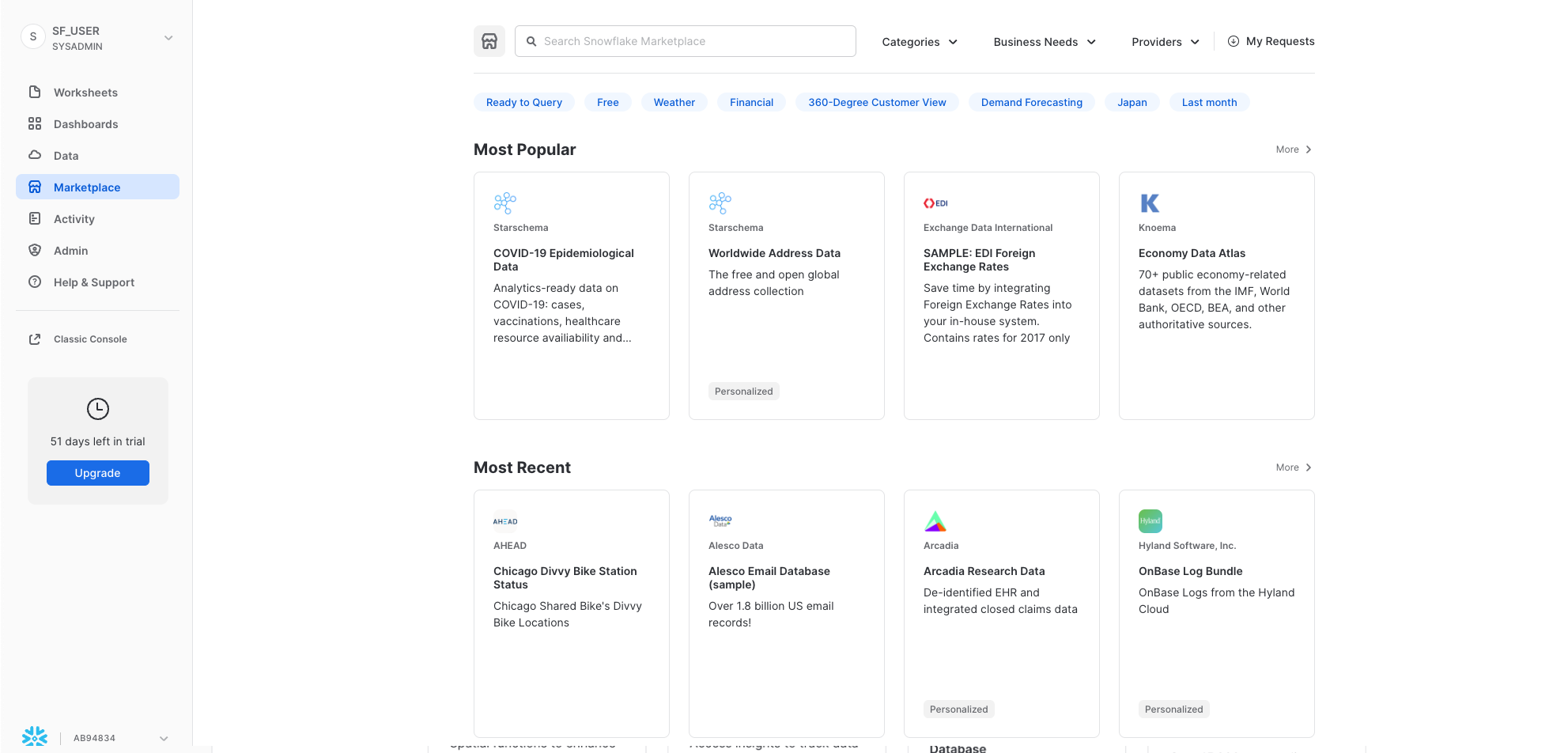Open the Activity section

(x=74, y=218)
